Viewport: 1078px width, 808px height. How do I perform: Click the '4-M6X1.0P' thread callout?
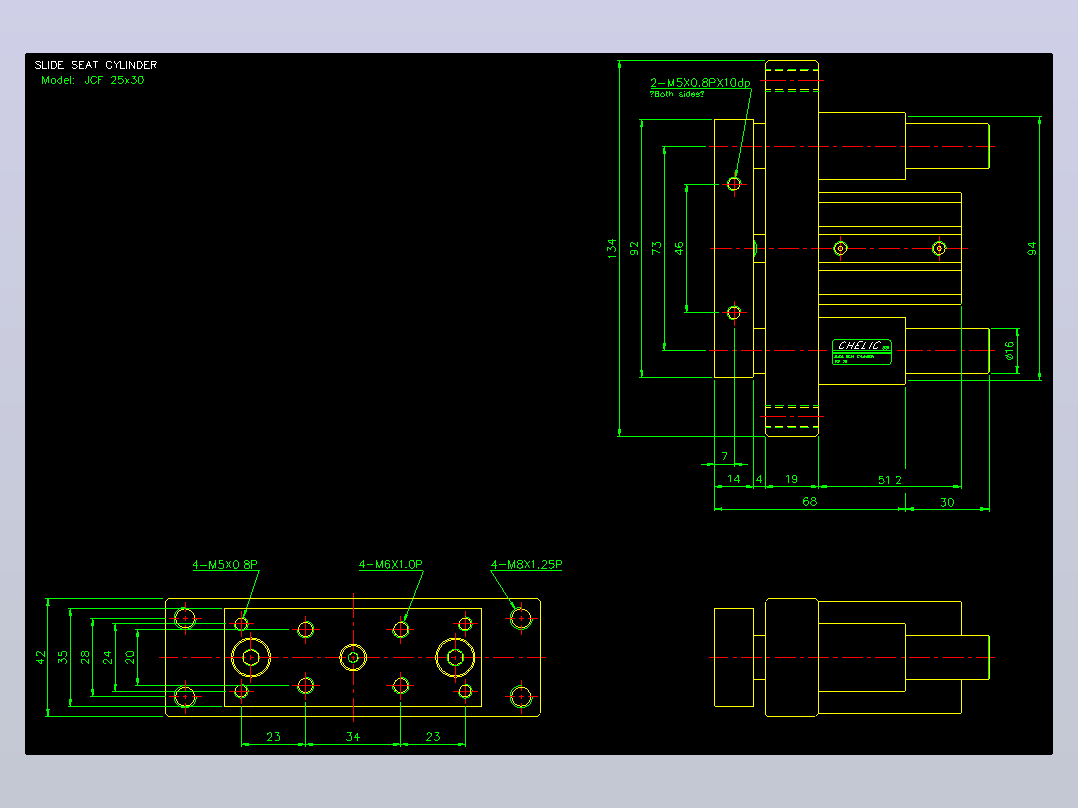pos(390,565)
